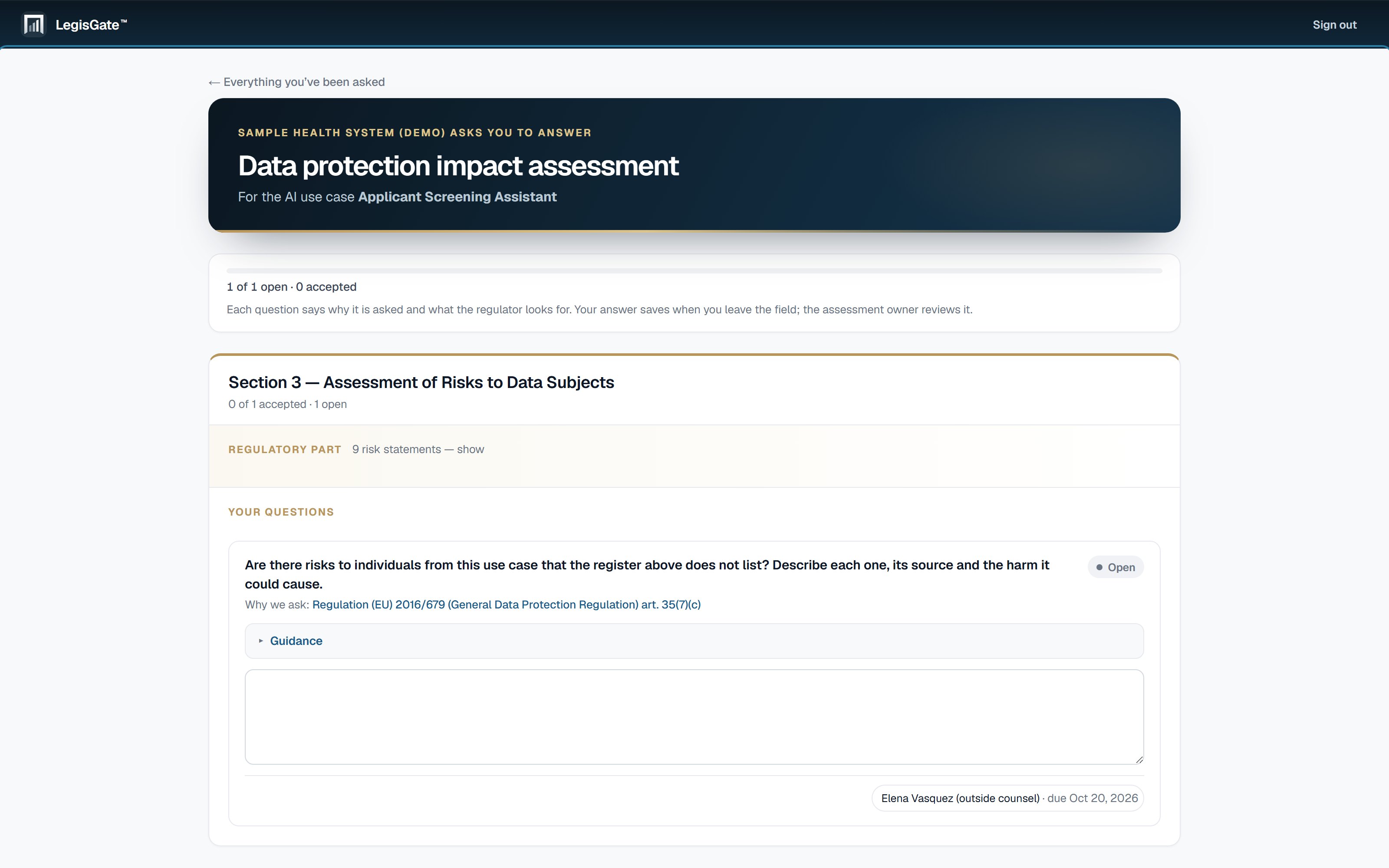
Task: Click the "Why we ask:" label
Action: pos(276,605)
